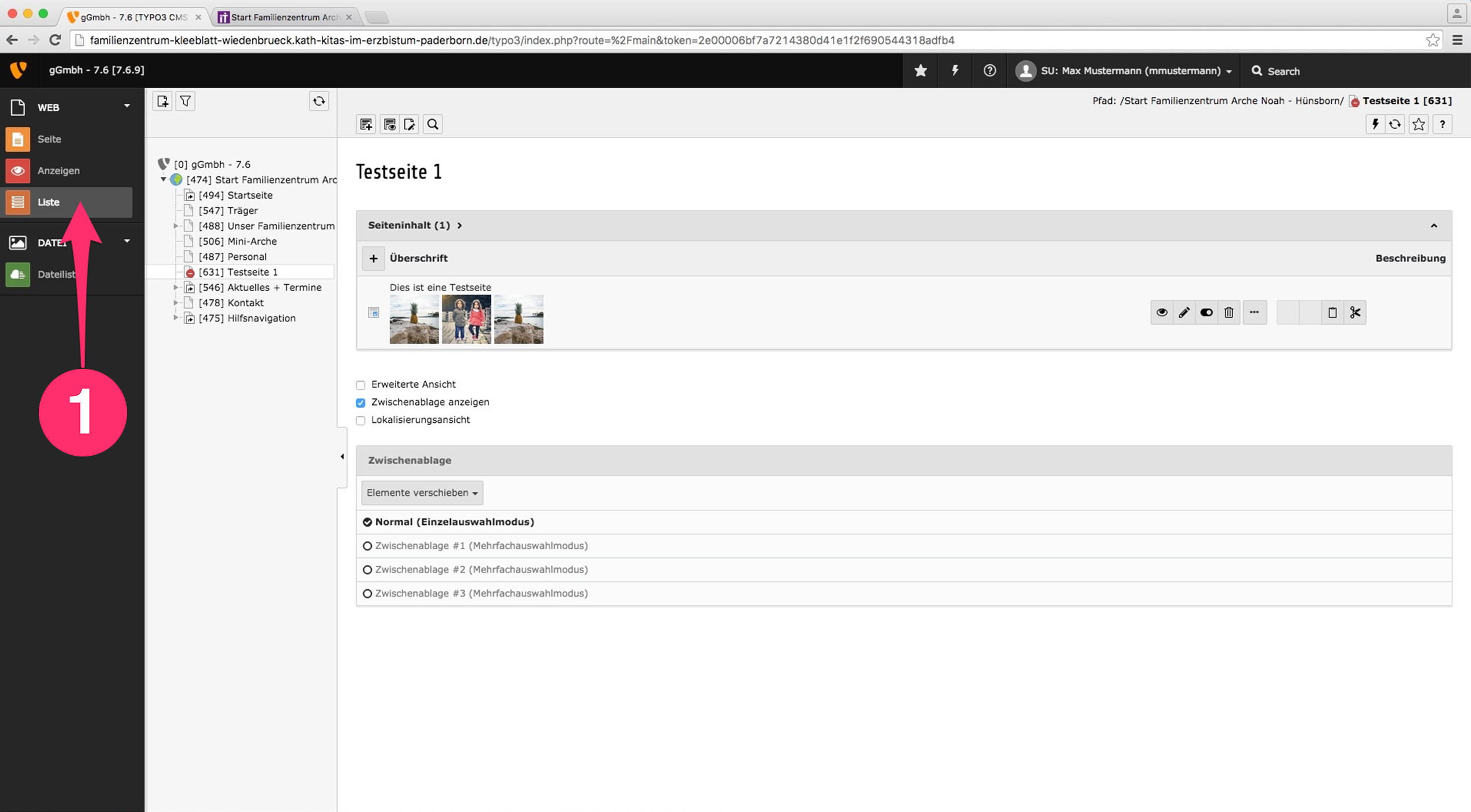The image size is (1471, 812).
Task: Refresh the page tree
Action: point(319,101)
